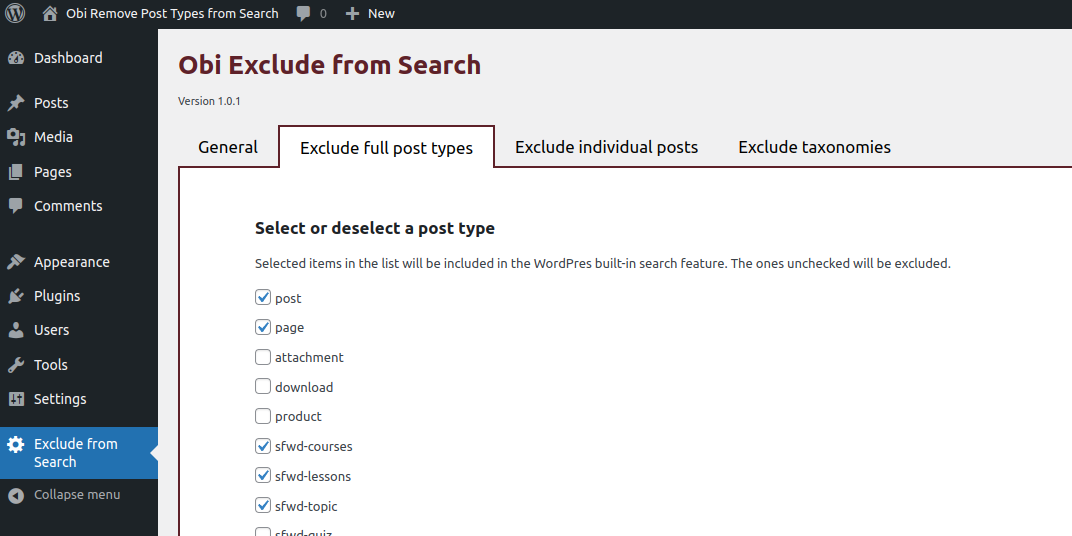The width and height of the screenshot is (1072, 536).
Task: Click the product label text
Action: 298,416
